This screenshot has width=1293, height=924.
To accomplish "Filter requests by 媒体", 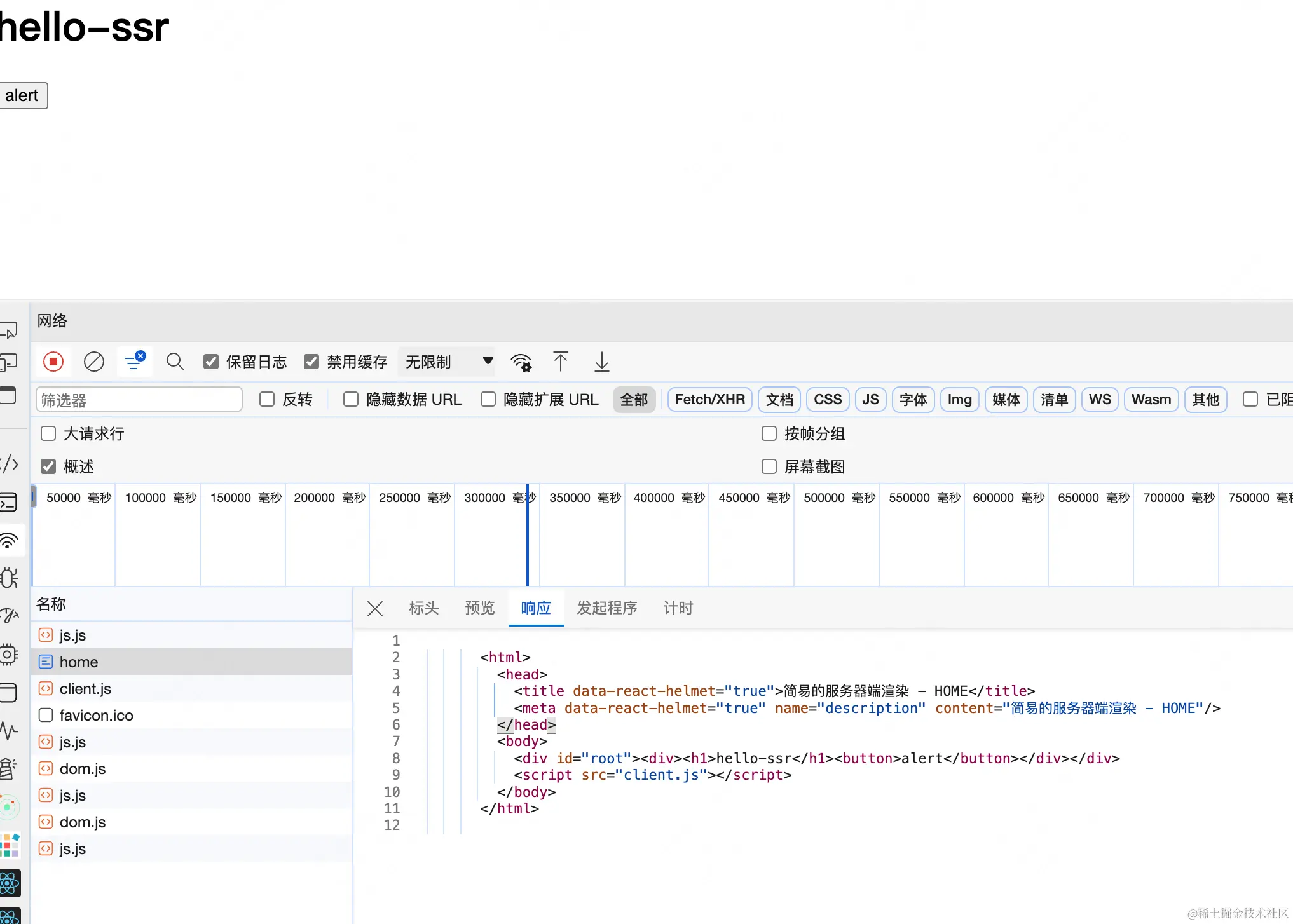I will click(x=1006, y=400).
